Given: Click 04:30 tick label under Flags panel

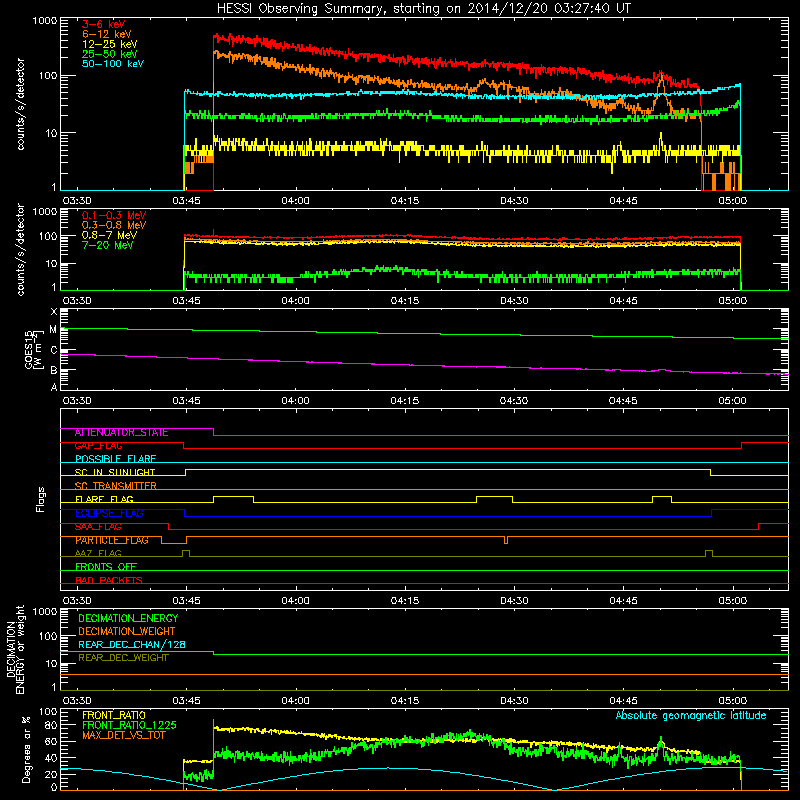Looking at the screenshot, I should click(x=514, y=601).
